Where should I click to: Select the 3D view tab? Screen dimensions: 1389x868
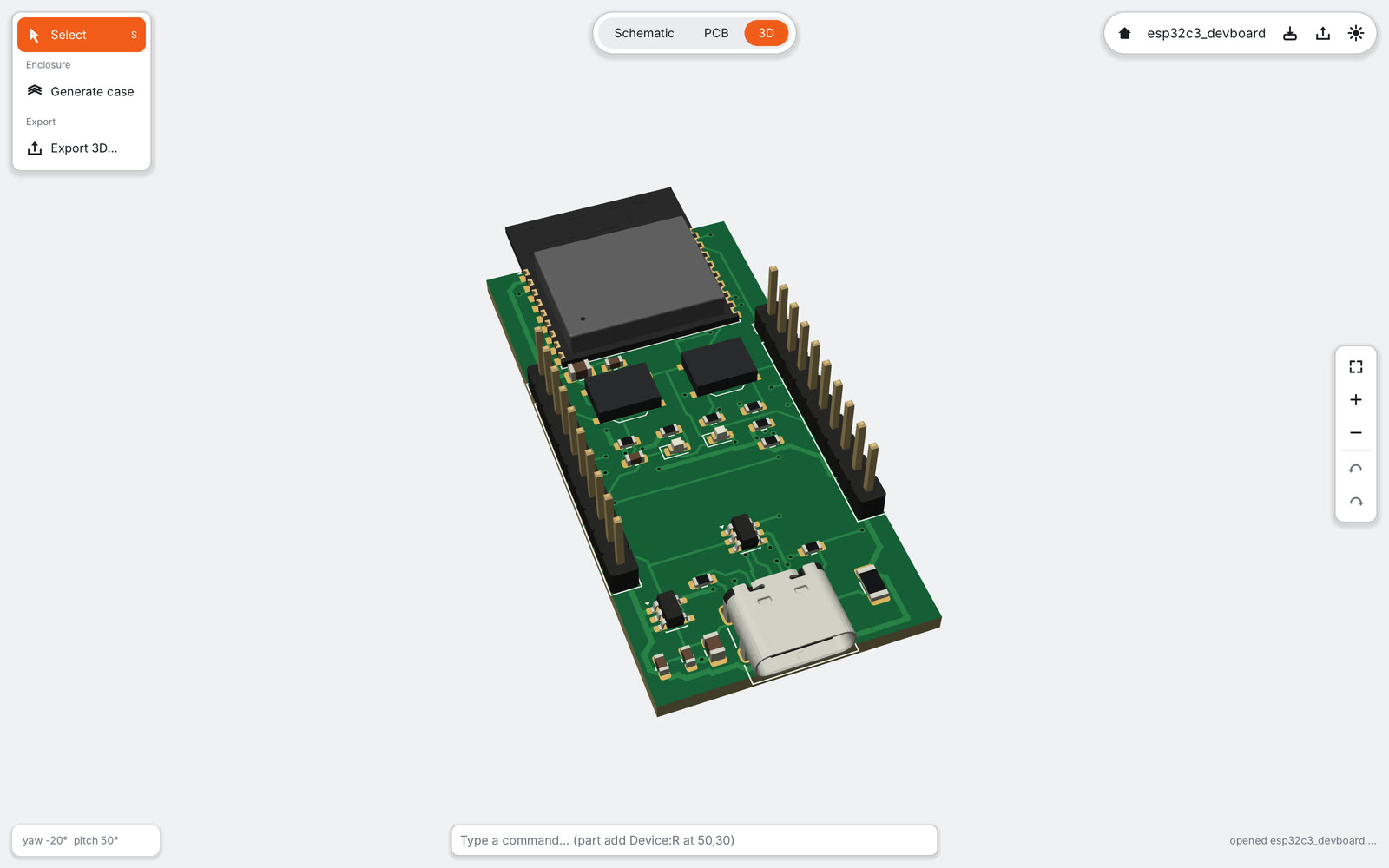point(766,33)
